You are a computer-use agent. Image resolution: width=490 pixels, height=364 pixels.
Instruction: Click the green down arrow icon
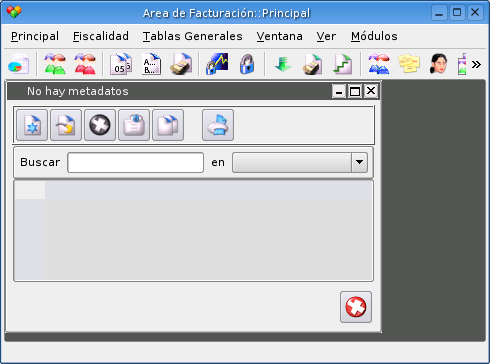(x=283, y=64)
